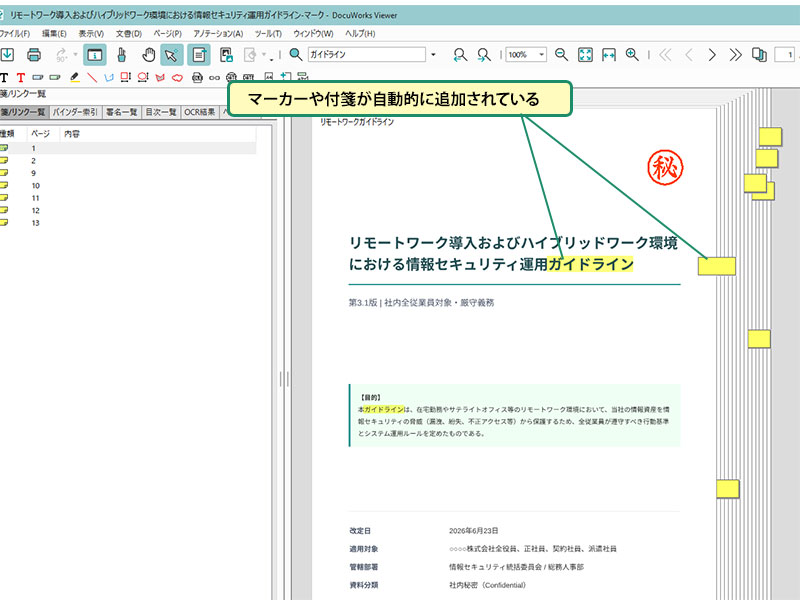The height and width of the screenshot is (600, 800).
Task: Select the blue polyline tool
Action: 109,78
